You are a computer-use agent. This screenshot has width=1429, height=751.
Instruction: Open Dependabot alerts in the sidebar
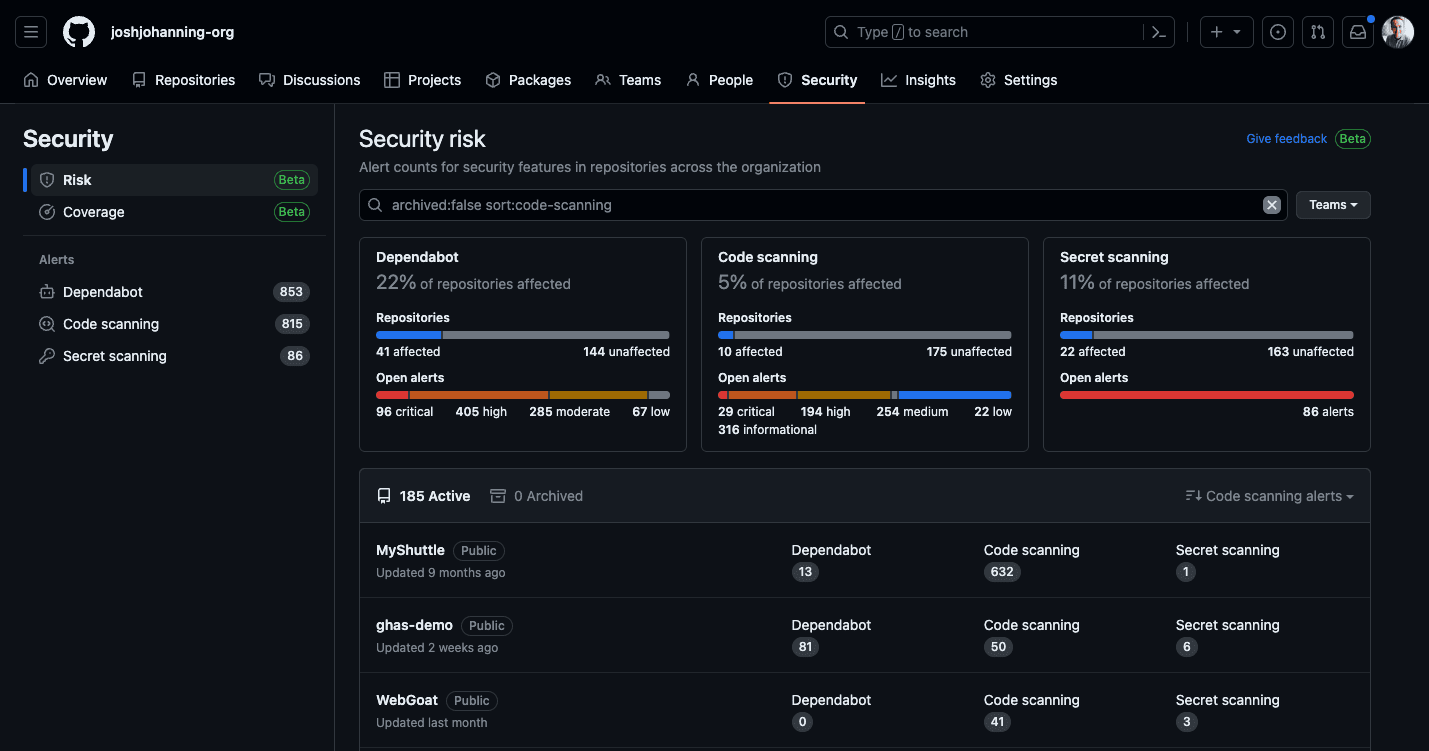[x=103, y=292]
